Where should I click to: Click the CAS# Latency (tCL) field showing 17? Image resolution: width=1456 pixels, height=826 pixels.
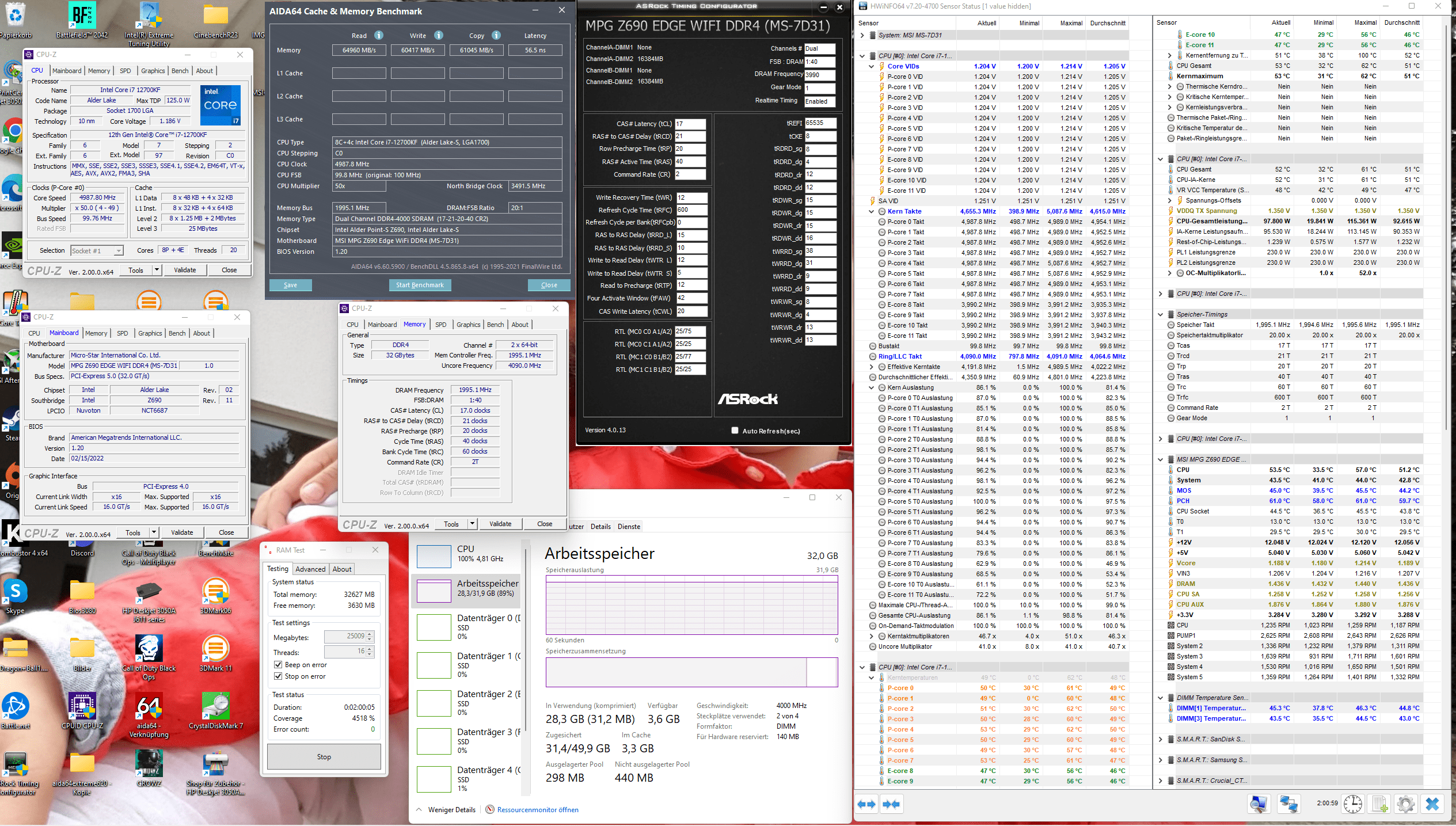[x=690, y=124]
